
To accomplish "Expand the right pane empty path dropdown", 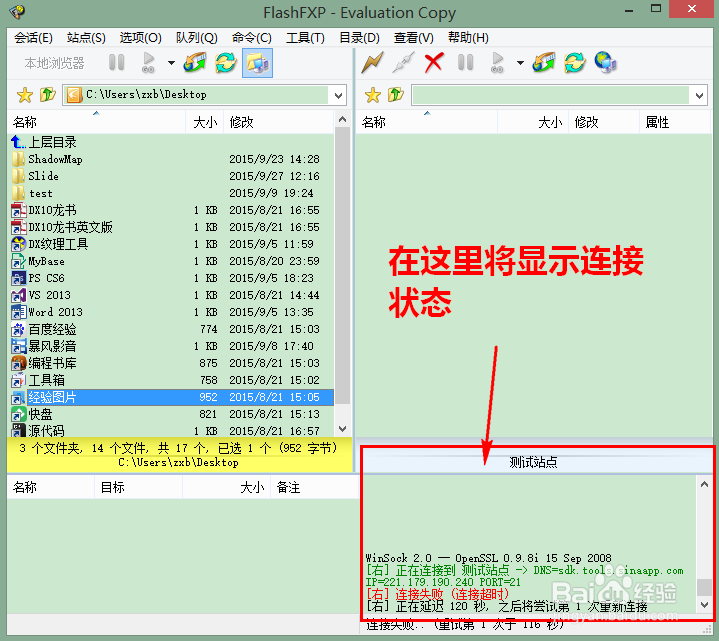I will pyautogui.click(x=699, y=95).
